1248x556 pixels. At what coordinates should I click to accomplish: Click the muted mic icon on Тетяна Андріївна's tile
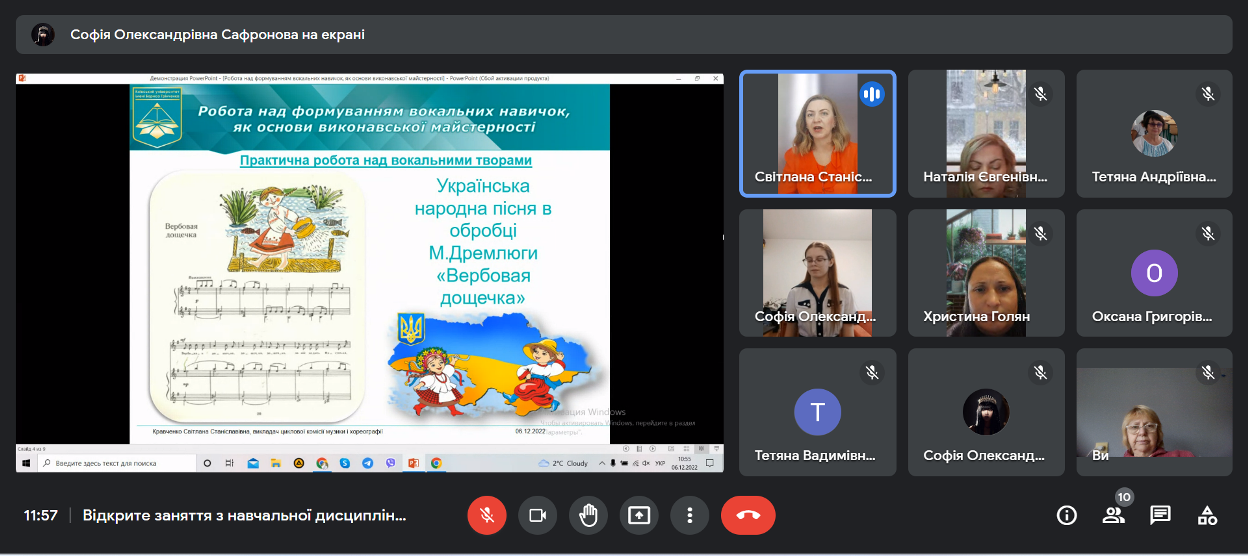point(1208,94)
